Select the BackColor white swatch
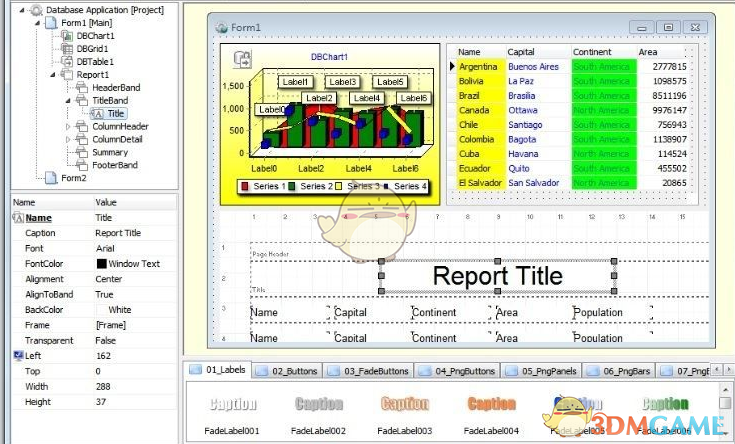735x444 pixels. [x=101, y=310]
